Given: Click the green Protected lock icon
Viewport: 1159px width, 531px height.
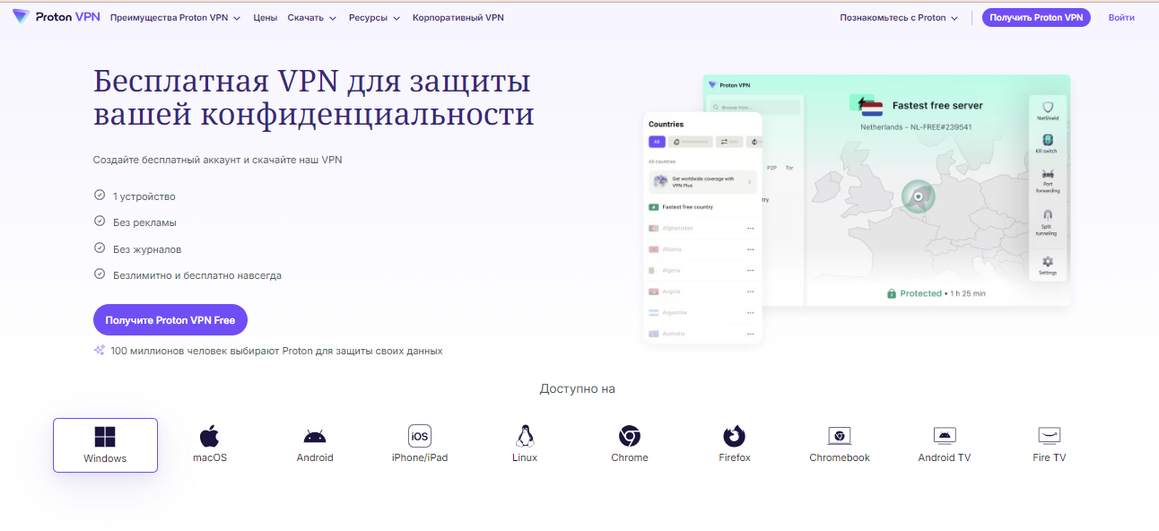Looking at the screenshot, I should (891, 294).
